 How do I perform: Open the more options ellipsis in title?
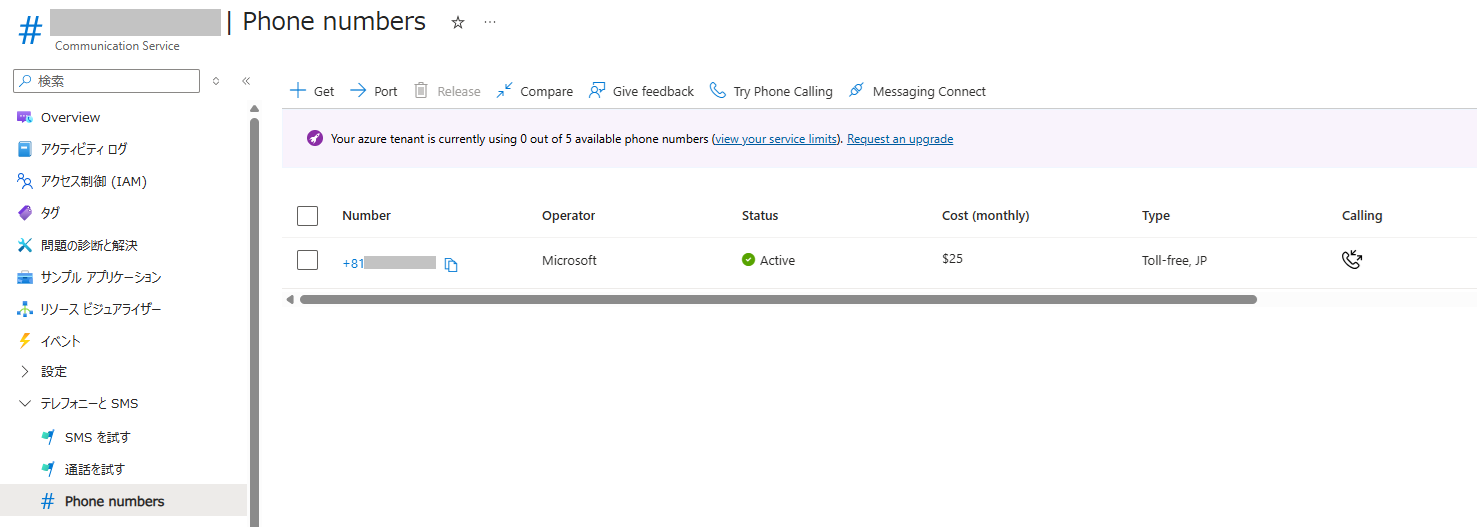coord(490,22)
